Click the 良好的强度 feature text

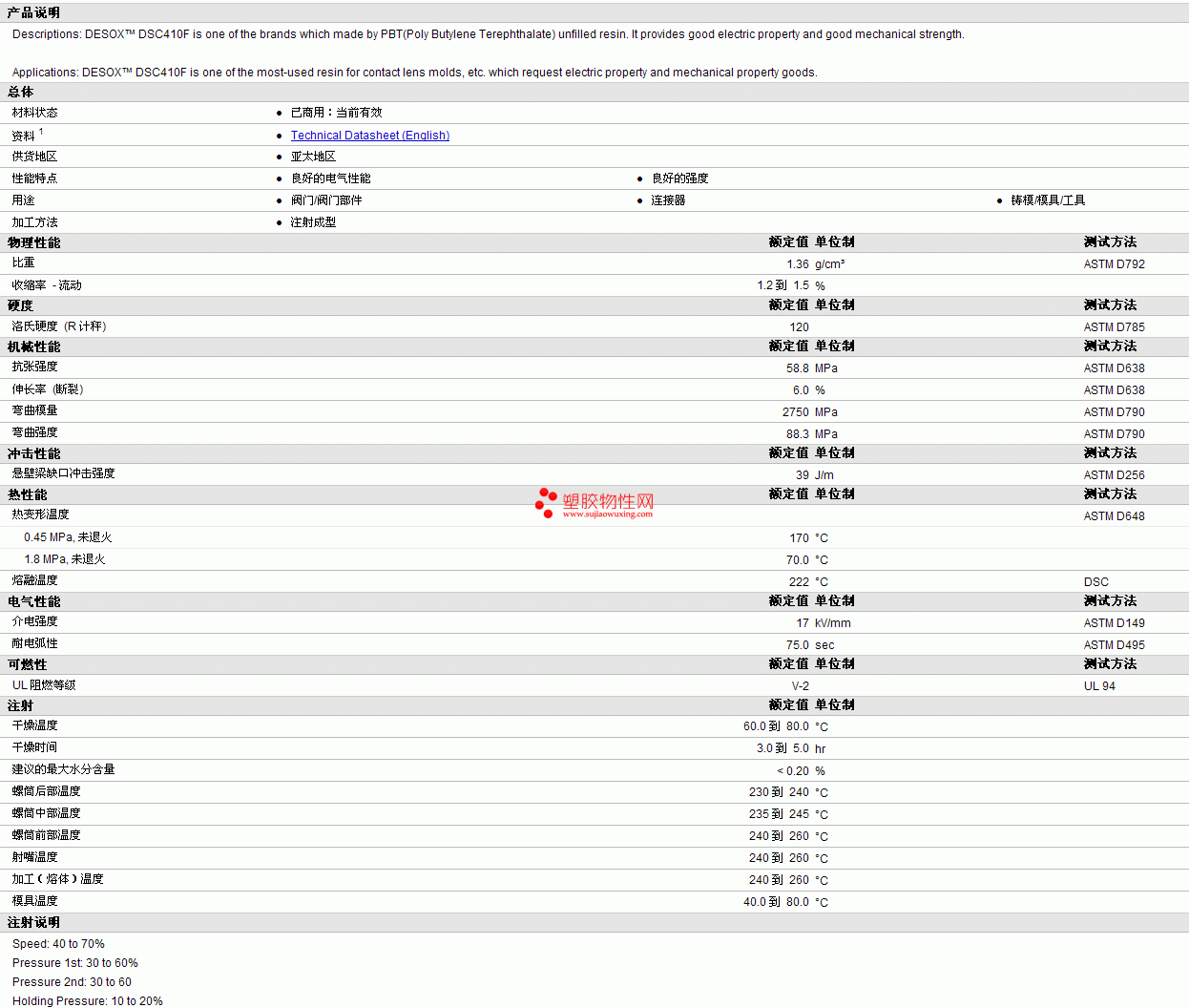pos(679,178)
